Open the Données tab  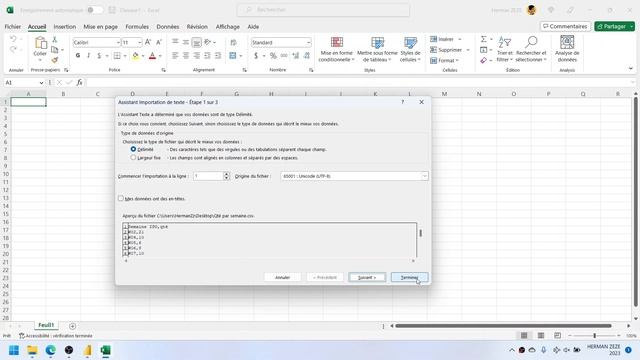168,27
